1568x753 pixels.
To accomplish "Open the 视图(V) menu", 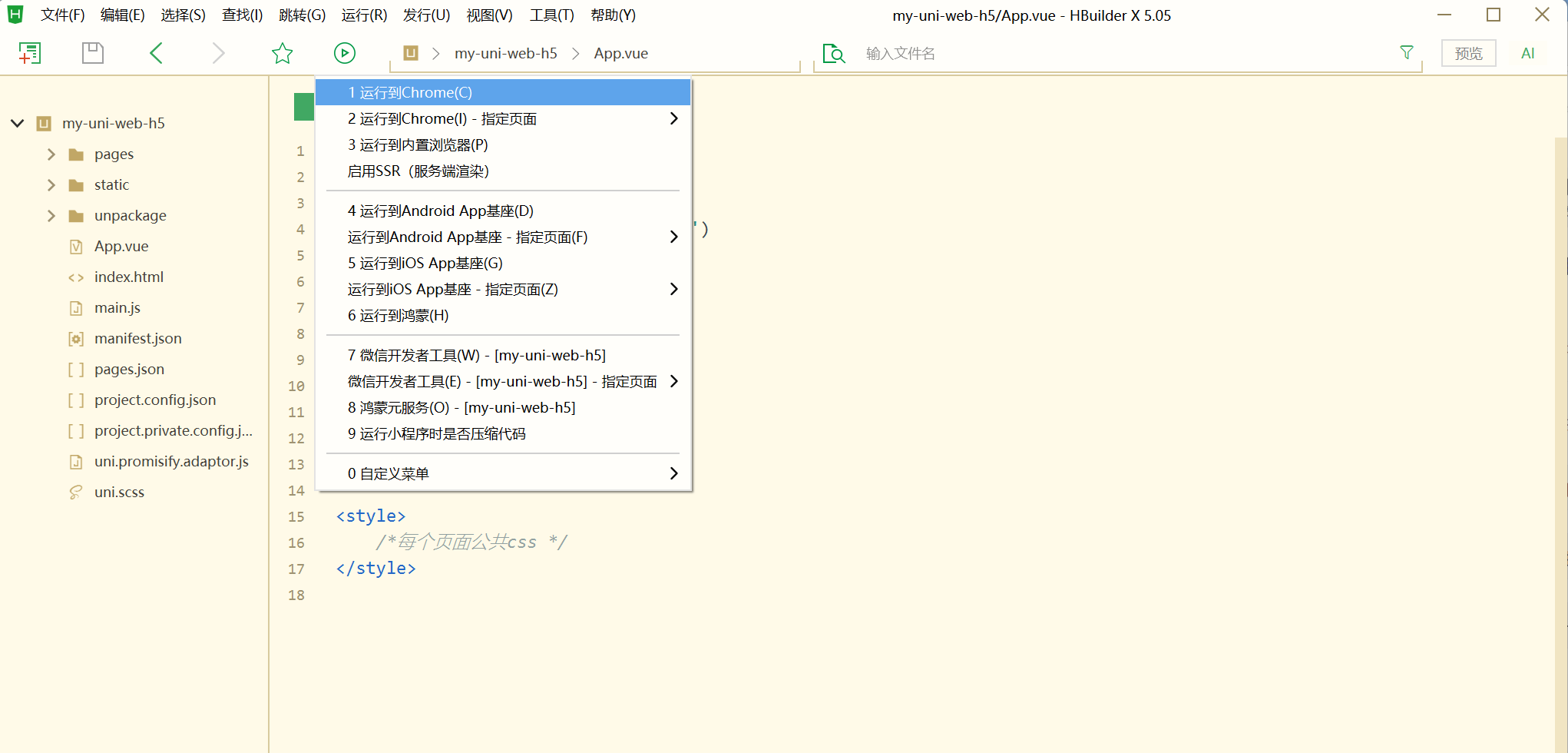I will [490, 15].
